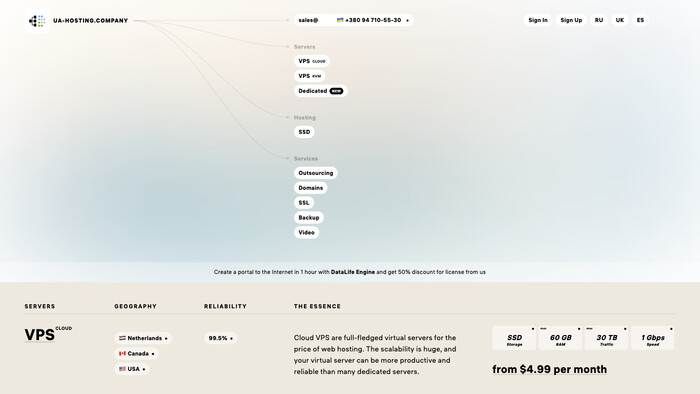Click the USA flag icon
This screenshot has width=700, height=394.
click(122, 369)
